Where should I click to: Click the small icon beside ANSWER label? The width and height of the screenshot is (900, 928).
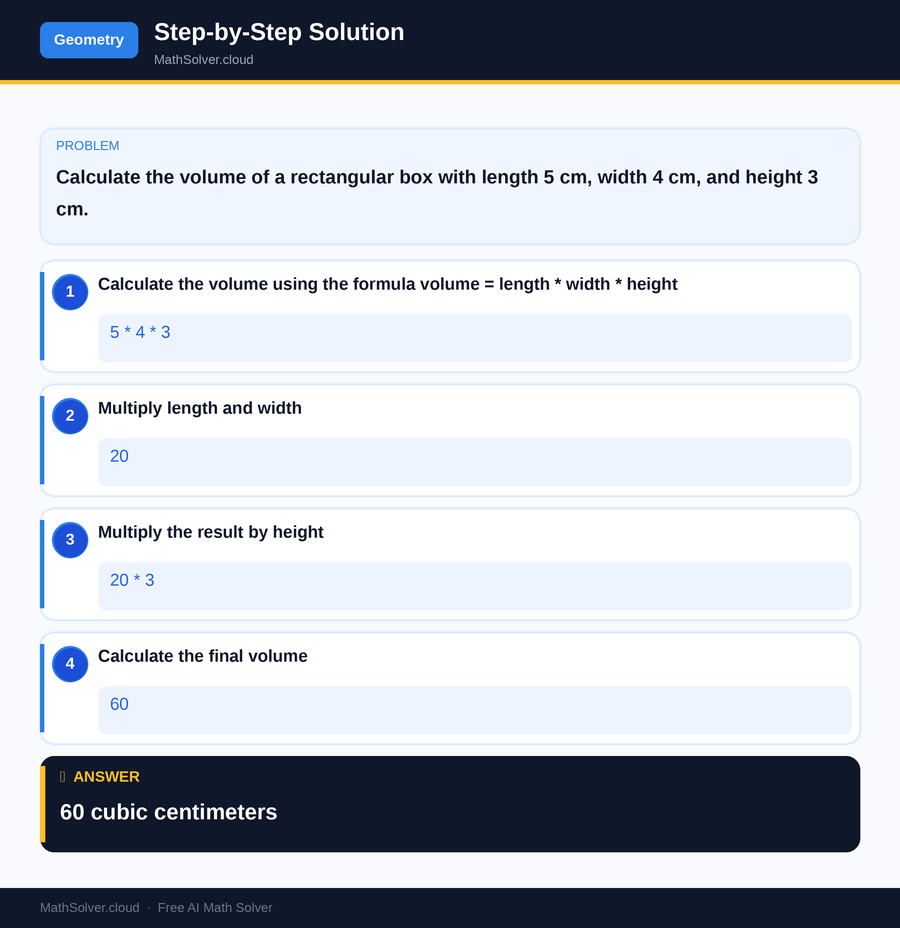coord(63,777)
